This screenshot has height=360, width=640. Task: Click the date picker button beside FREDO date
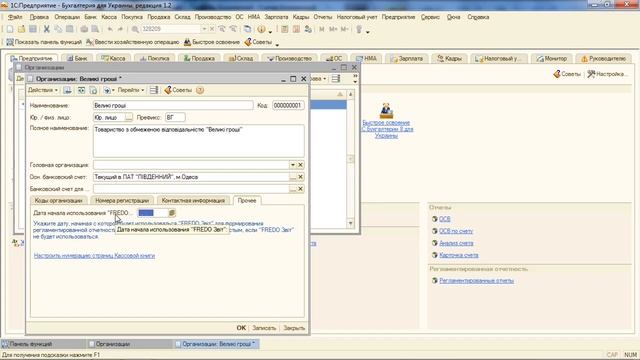point(172,213)
